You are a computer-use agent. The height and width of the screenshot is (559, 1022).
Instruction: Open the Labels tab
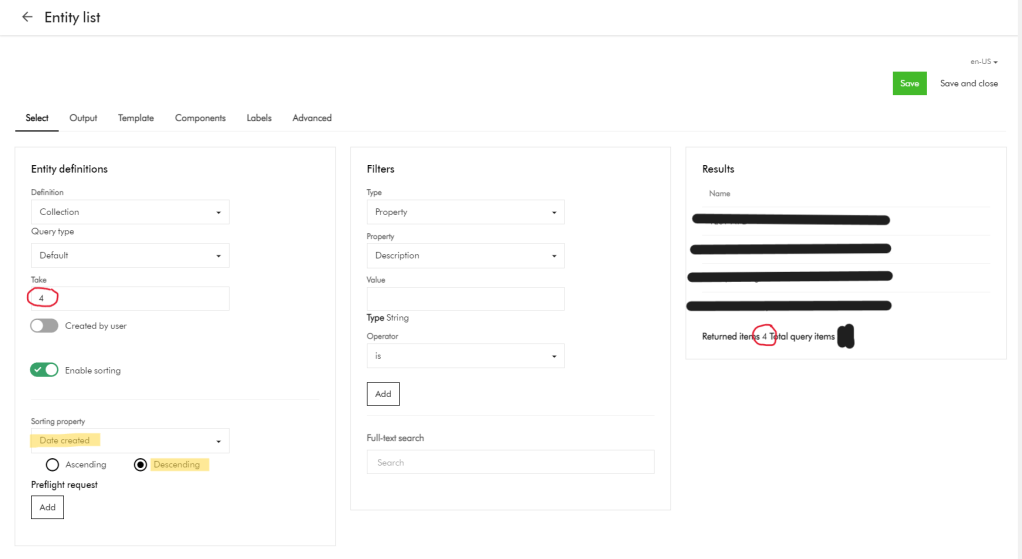coord(259,118)
